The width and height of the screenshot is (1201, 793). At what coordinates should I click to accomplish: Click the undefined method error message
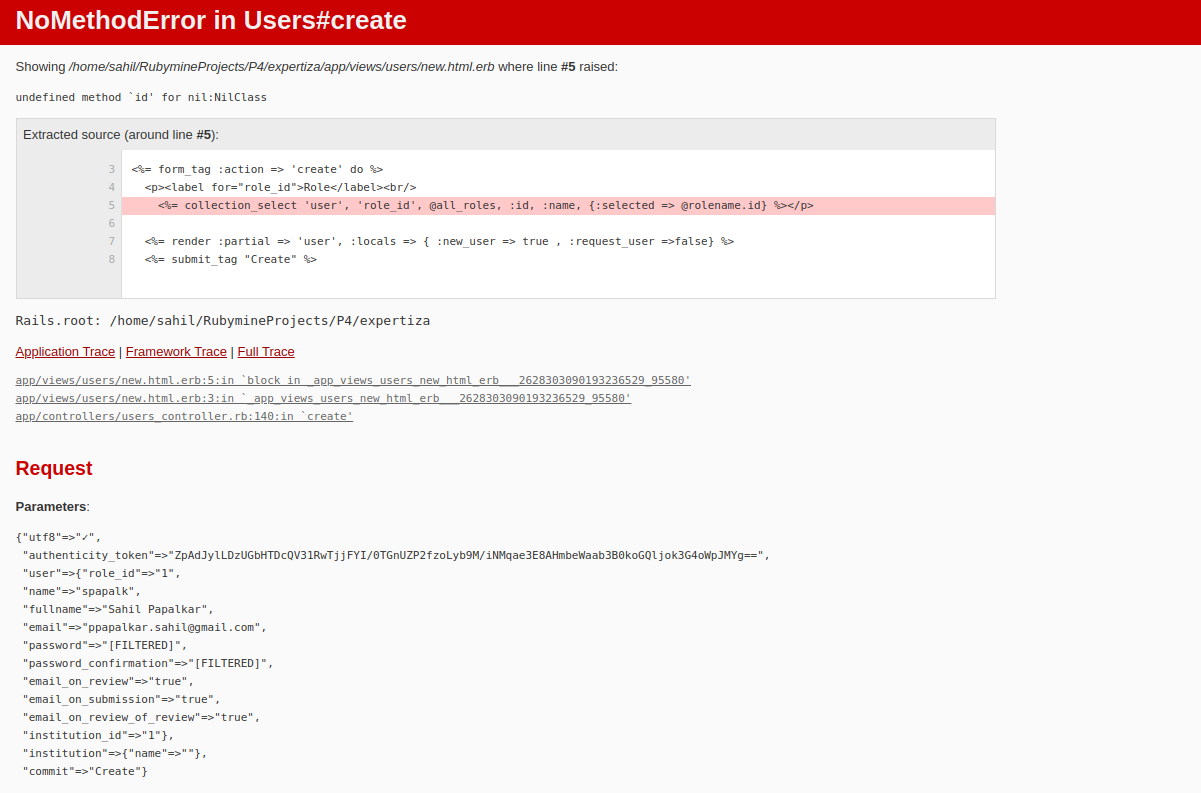(x=140, y=97)
